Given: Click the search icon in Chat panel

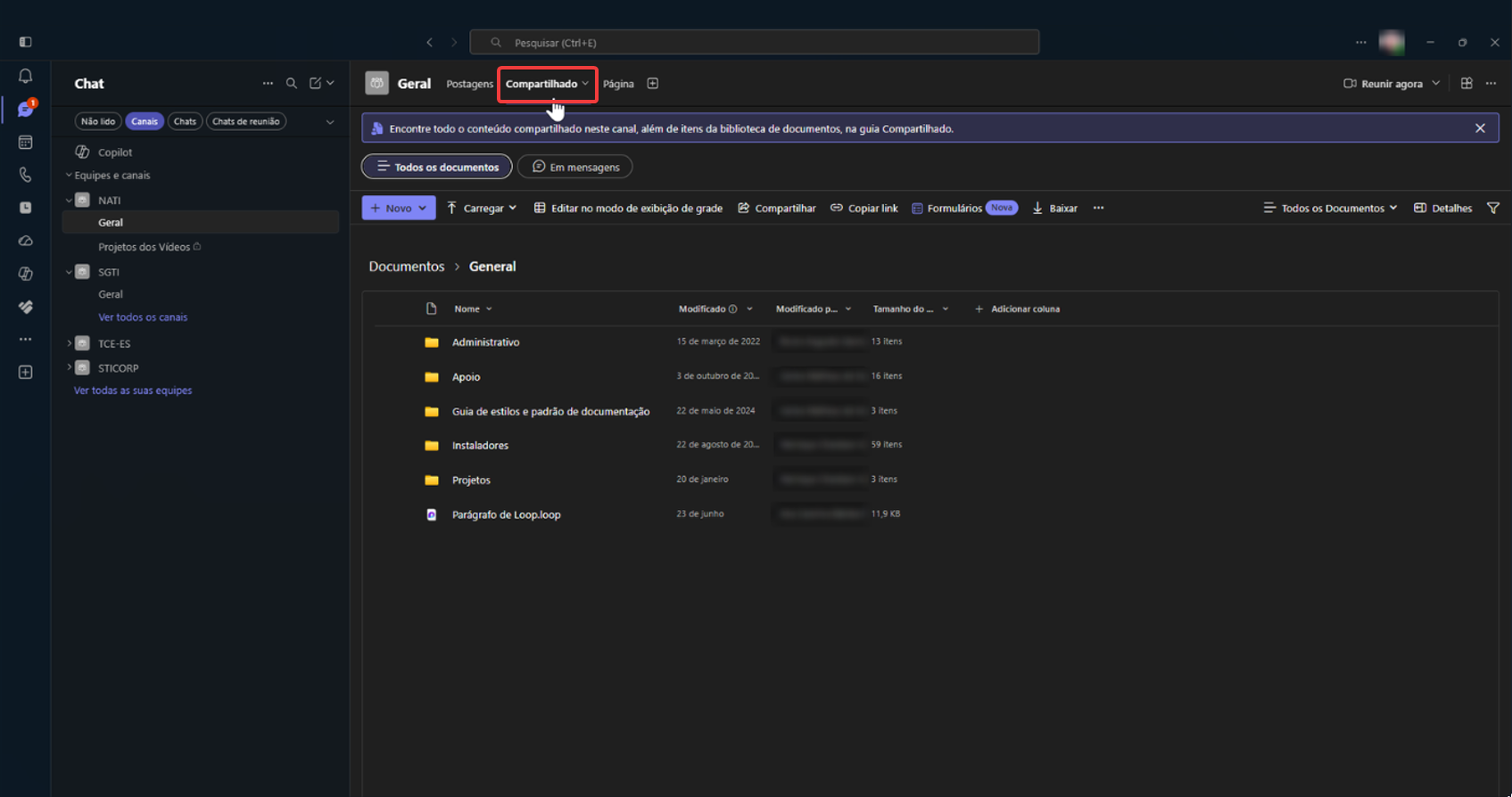Looking at the screenshot, I should click(x=291, y=83).
